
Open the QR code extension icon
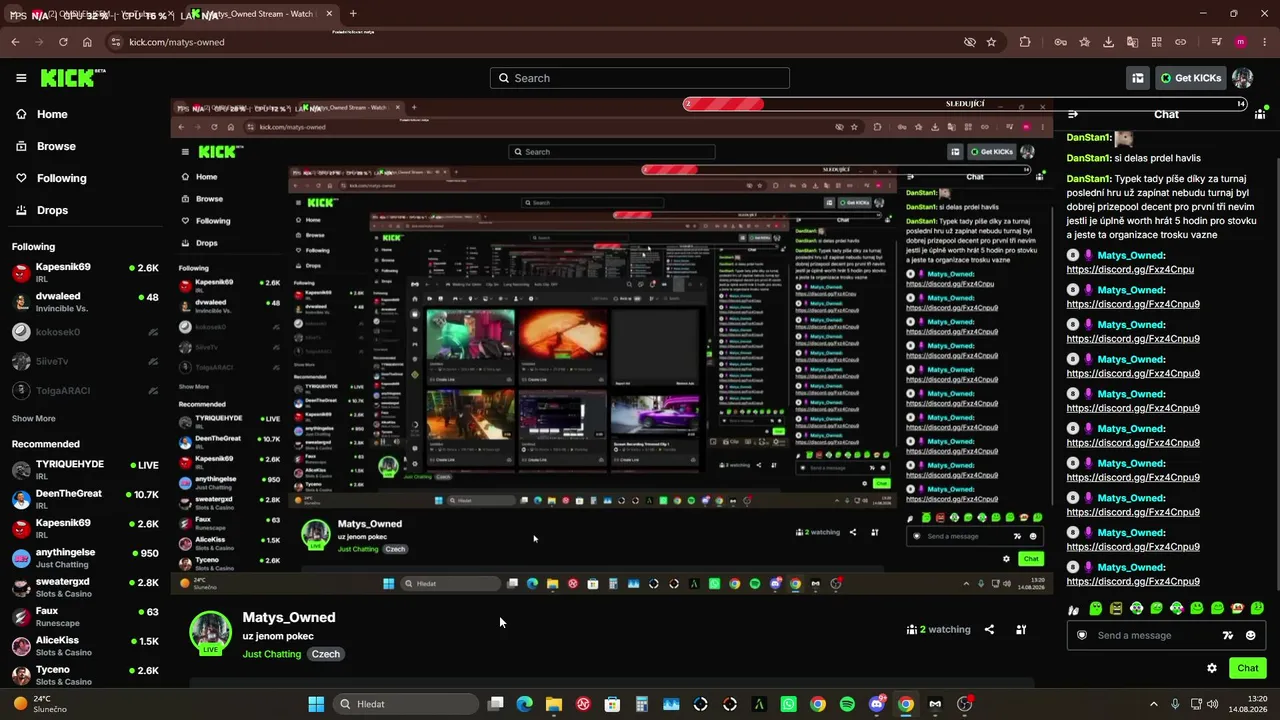[1156, 42]
